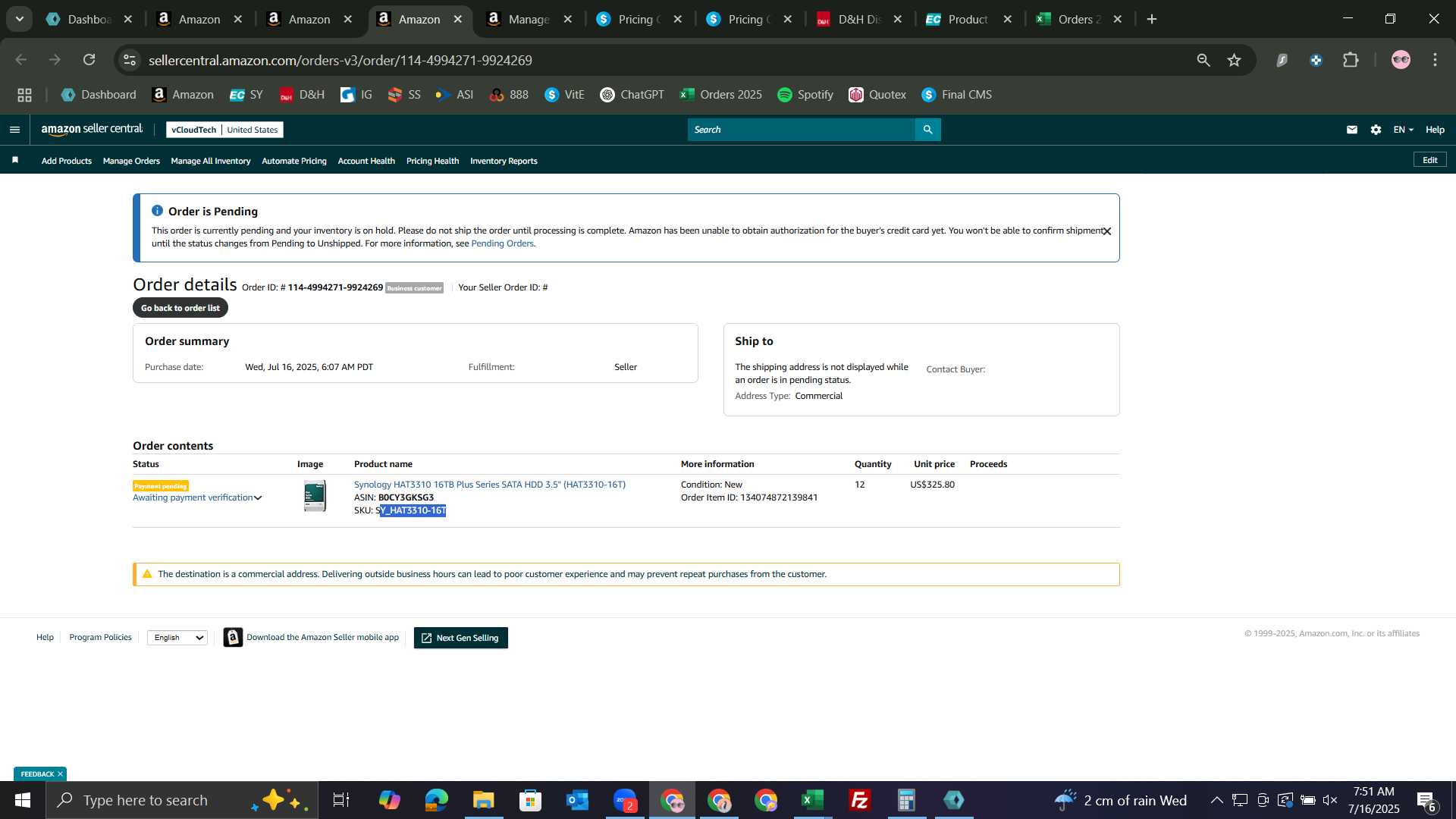
Task: Open Excel from the taskbar
Action: [x=812, y=800]
